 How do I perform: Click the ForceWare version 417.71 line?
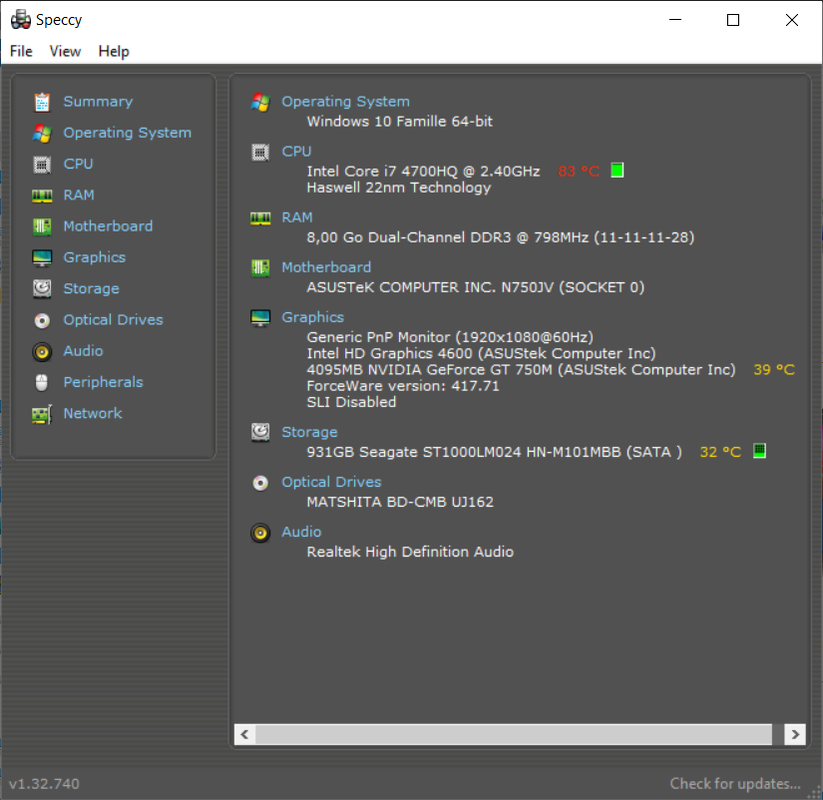click(x=403, y=386)
